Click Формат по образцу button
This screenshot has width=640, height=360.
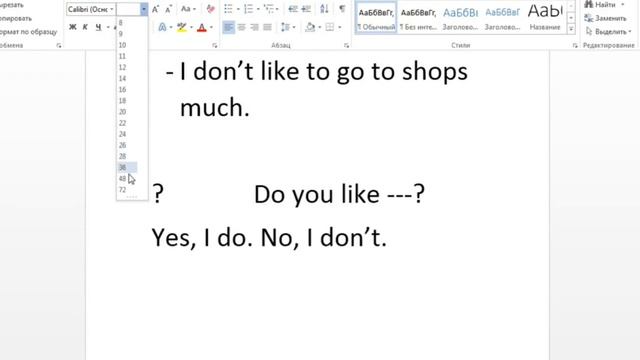pyautogui.click(x=29, y=31)
